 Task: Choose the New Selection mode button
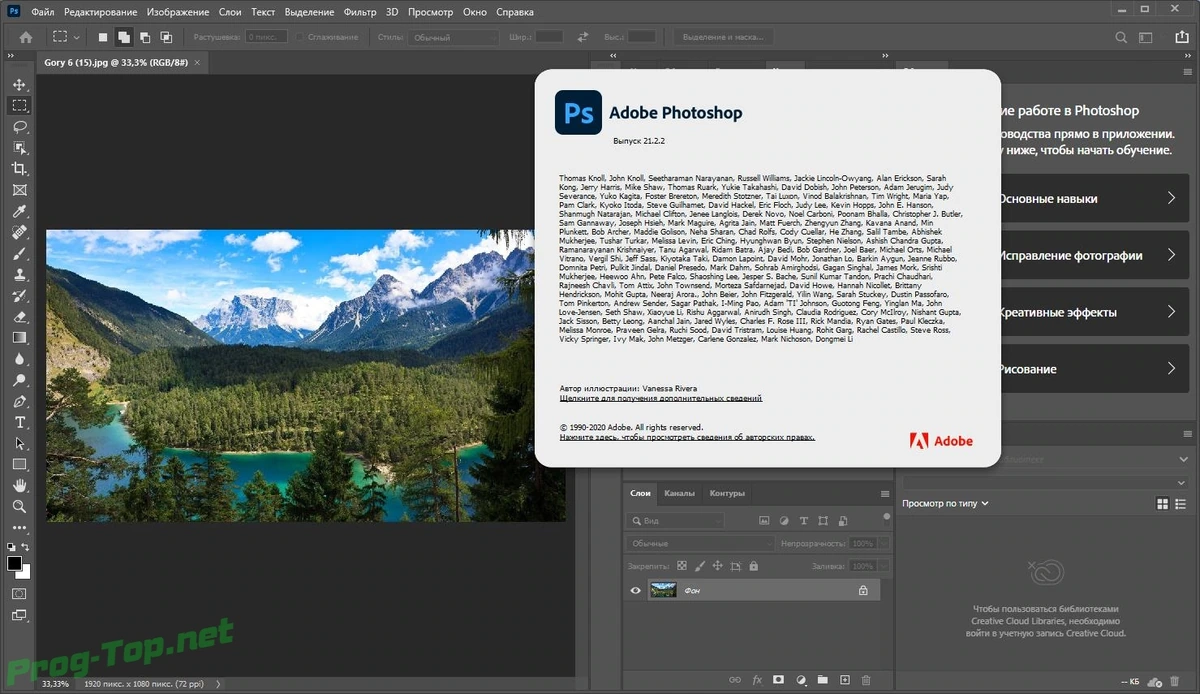(103, 37)
